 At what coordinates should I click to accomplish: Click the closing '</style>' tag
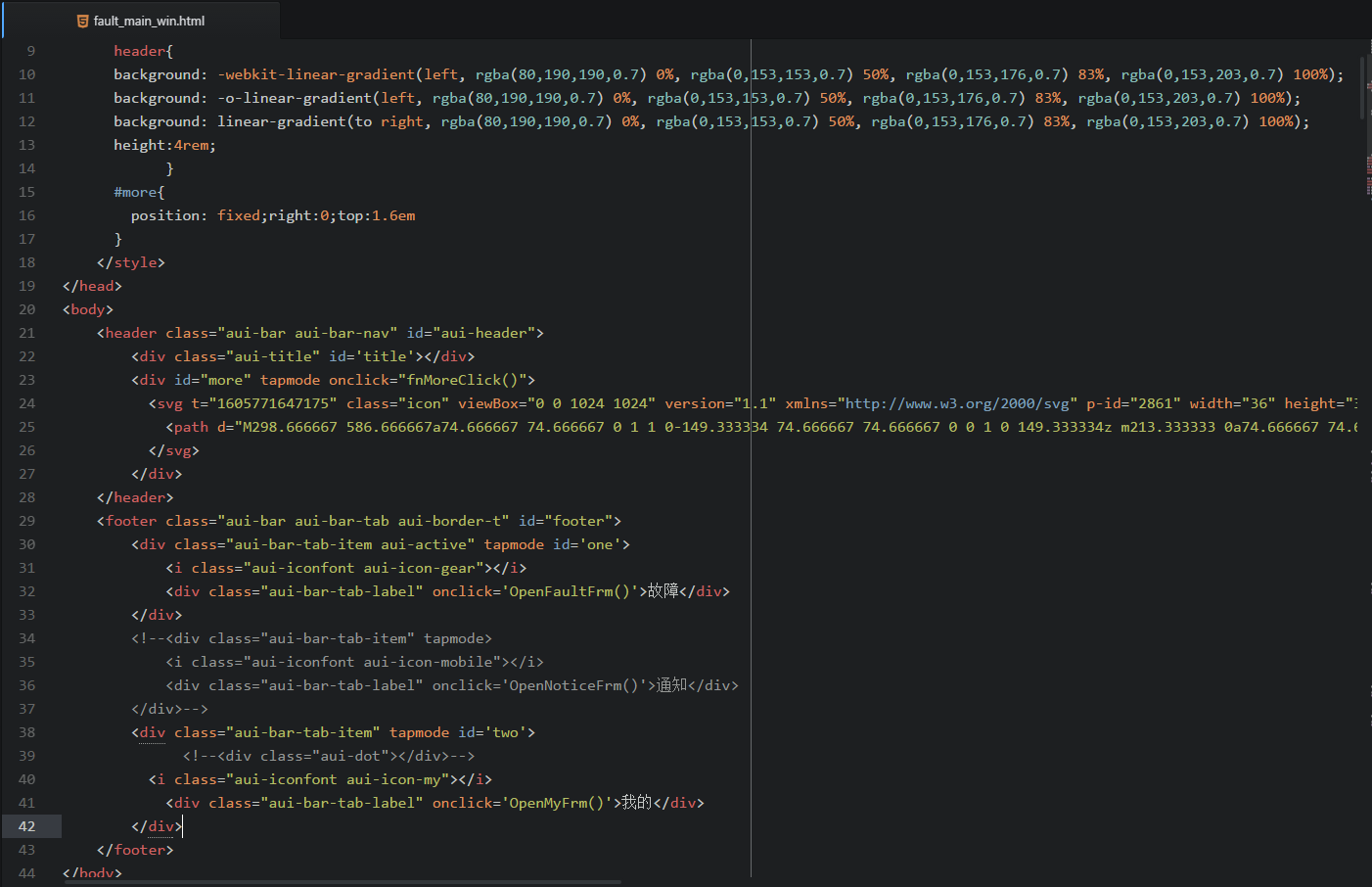point(131,262)
